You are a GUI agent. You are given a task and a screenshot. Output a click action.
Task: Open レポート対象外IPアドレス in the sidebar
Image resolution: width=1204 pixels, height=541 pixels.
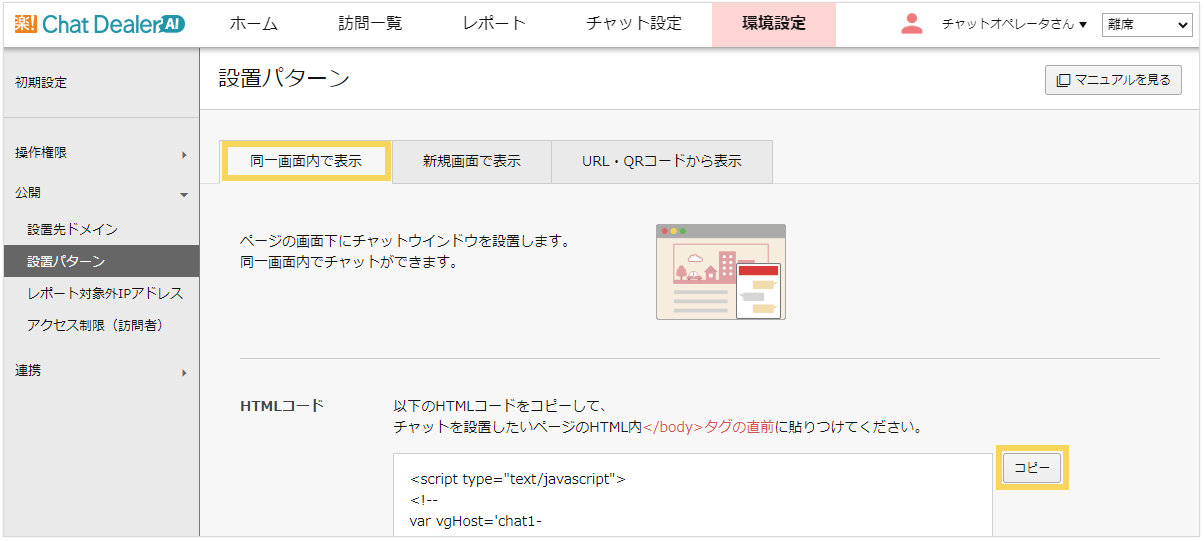(105, 293)
